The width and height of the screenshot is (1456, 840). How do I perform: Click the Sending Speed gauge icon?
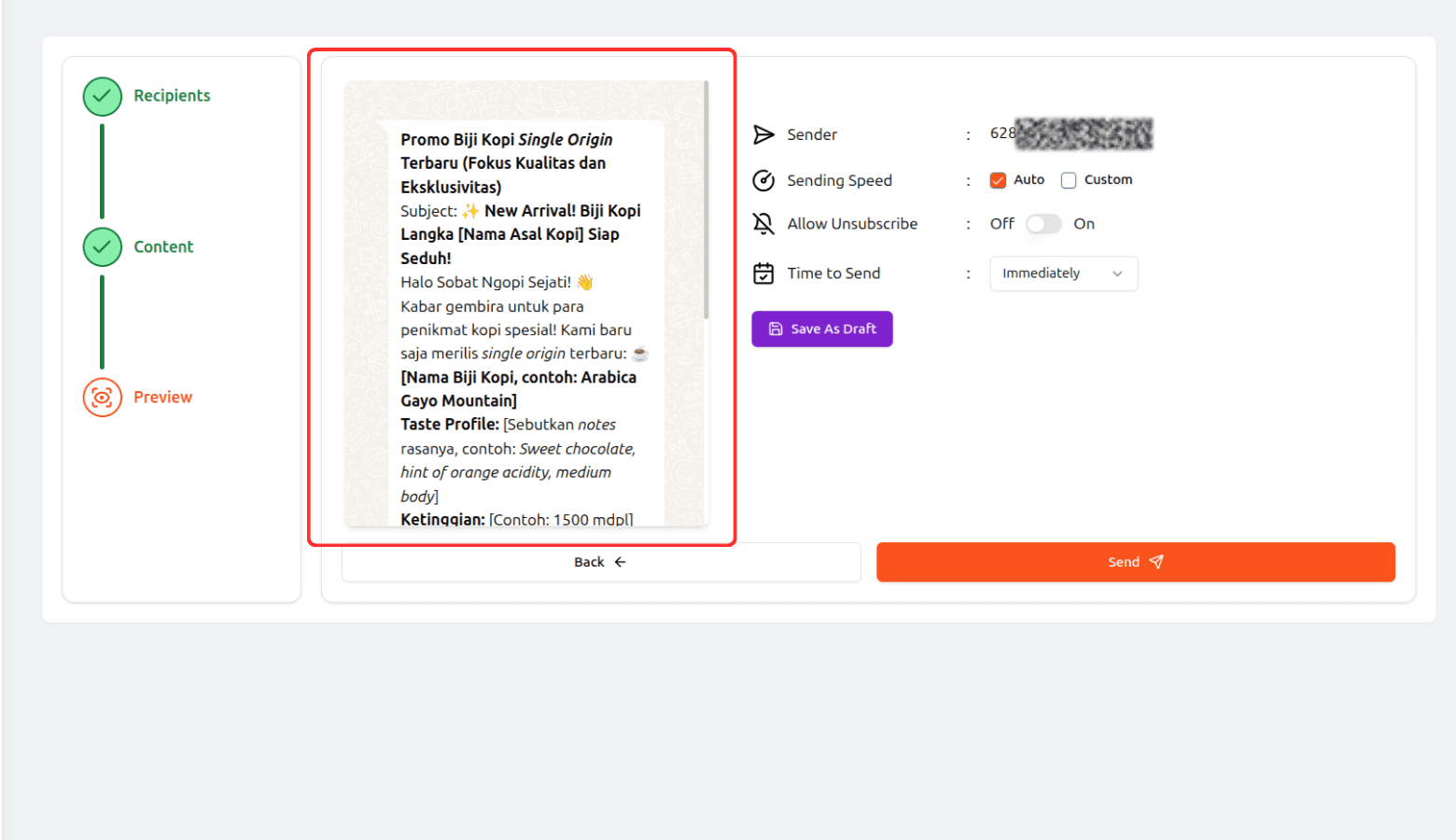[763, 180]
